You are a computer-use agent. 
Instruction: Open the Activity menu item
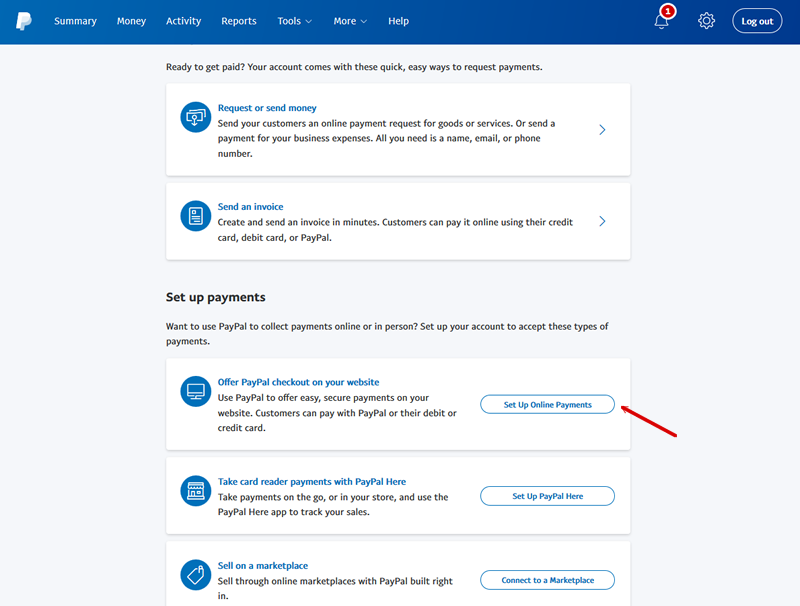[183, 21]
